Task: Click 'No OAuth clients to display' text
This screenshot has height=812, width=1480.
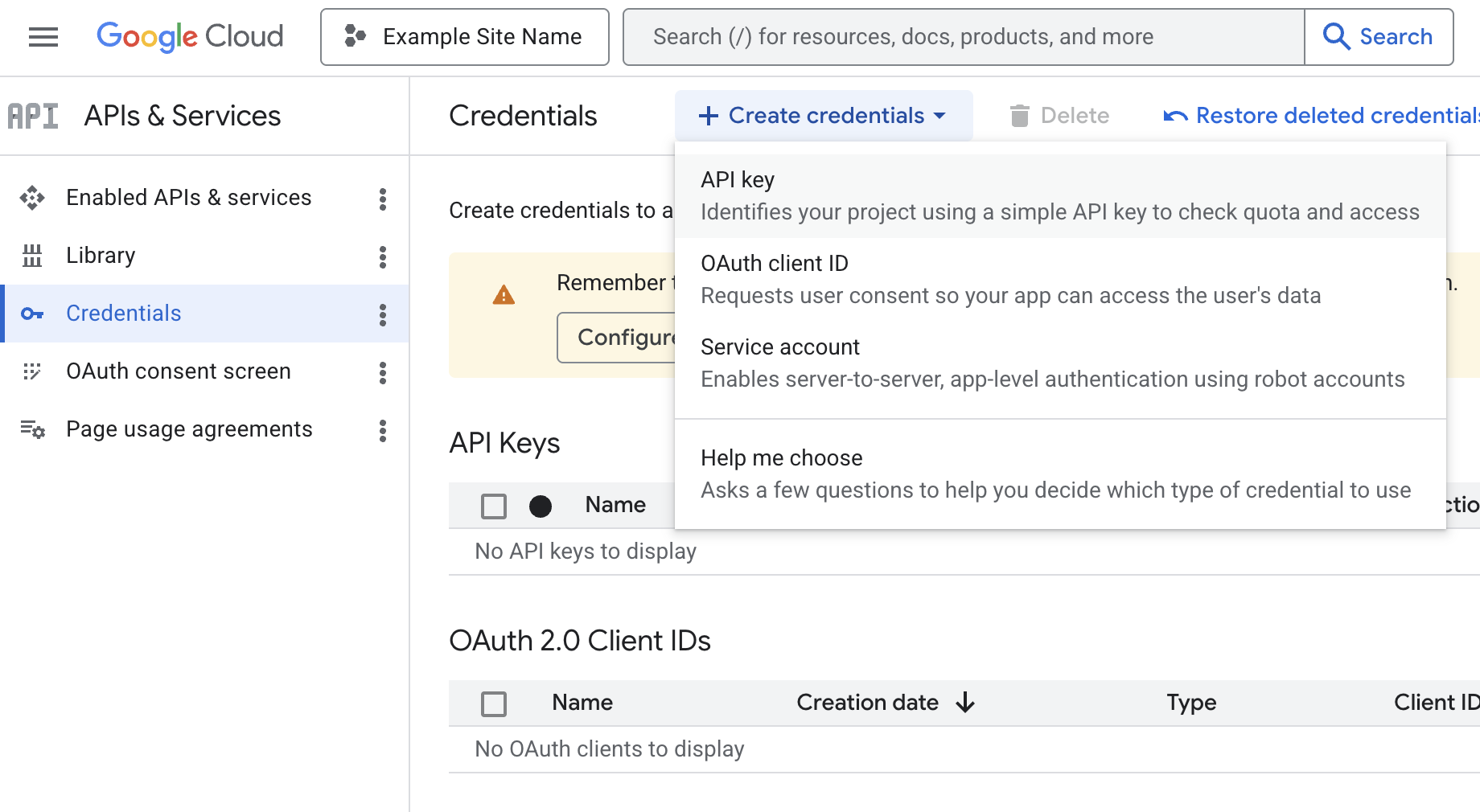Action: [610, 749]
